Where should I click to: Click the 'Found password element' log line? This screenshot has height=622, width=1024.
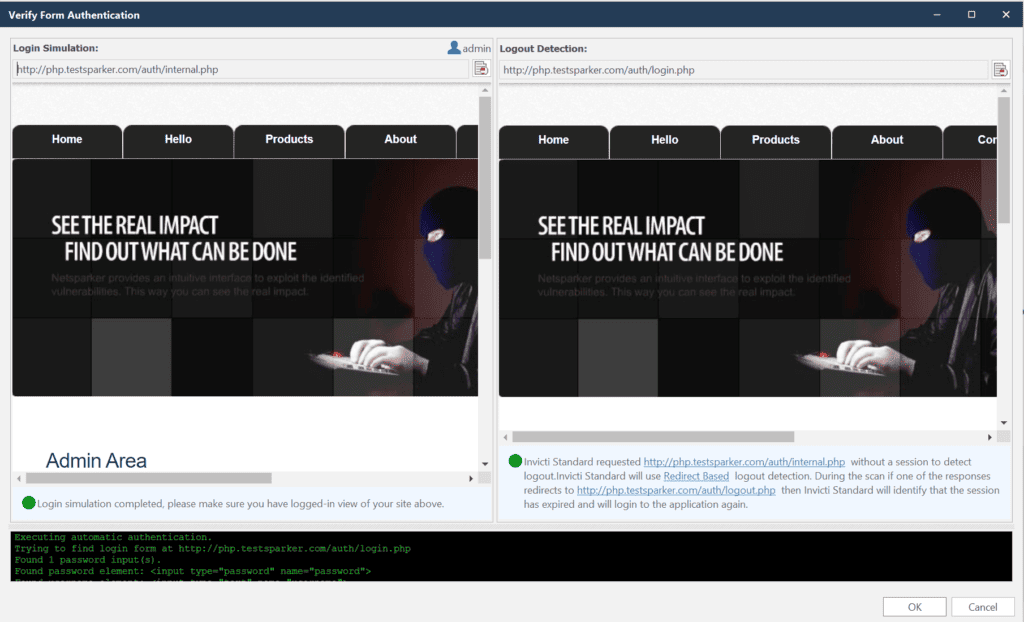click(x=193, y=571)
